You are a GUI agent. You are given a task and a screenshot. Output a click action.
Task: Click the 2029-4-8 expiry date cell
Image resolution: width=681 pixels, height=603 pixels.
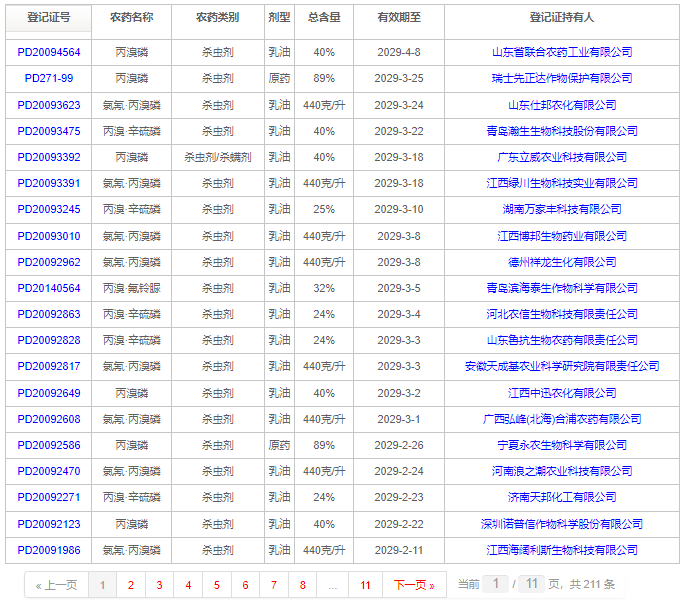(x=399, y=53)
